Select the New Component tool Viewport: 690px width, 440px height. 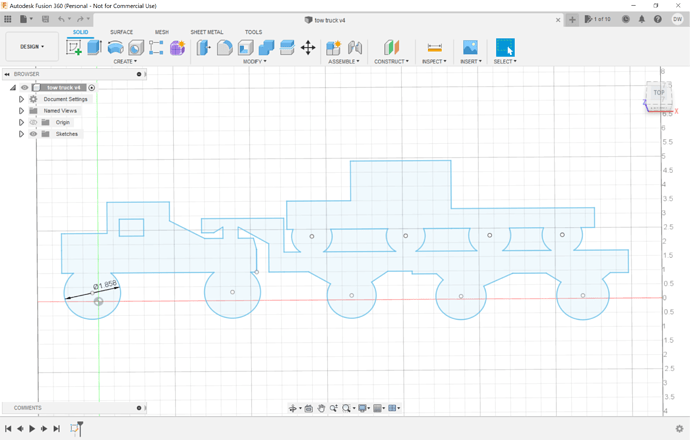pos(334,48)
